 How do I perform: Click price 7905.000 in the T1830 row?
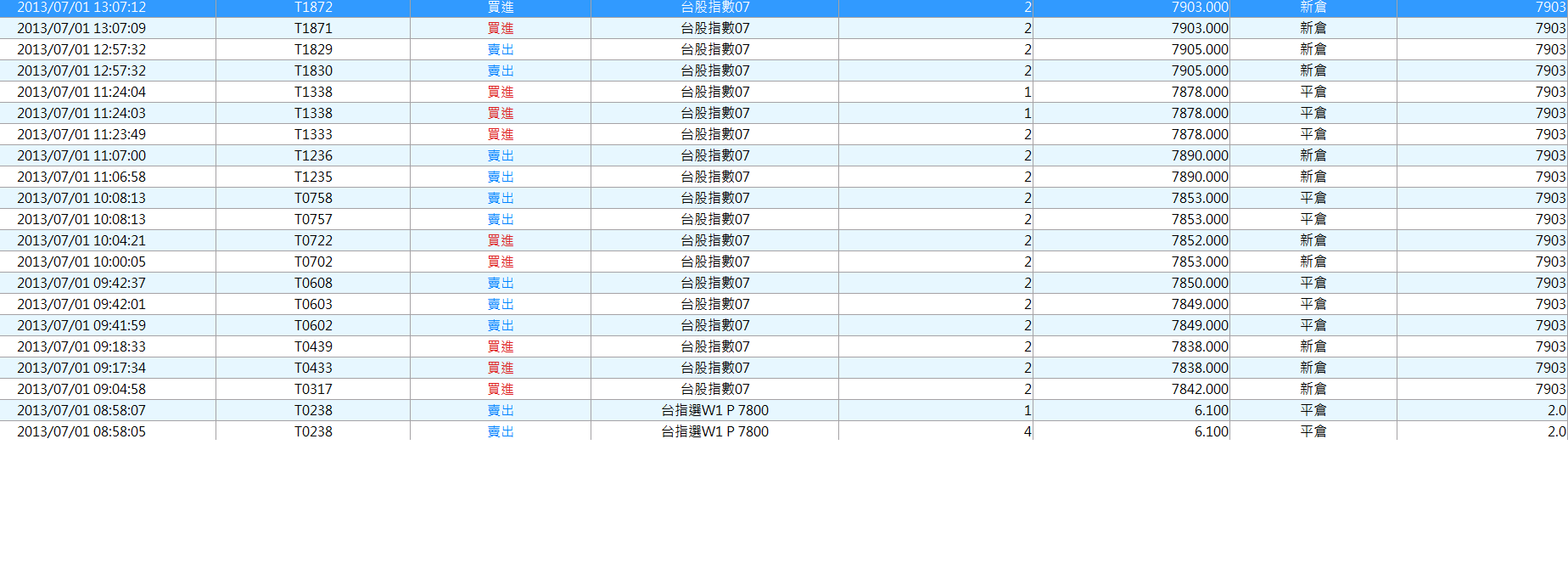pos(1200,70)
